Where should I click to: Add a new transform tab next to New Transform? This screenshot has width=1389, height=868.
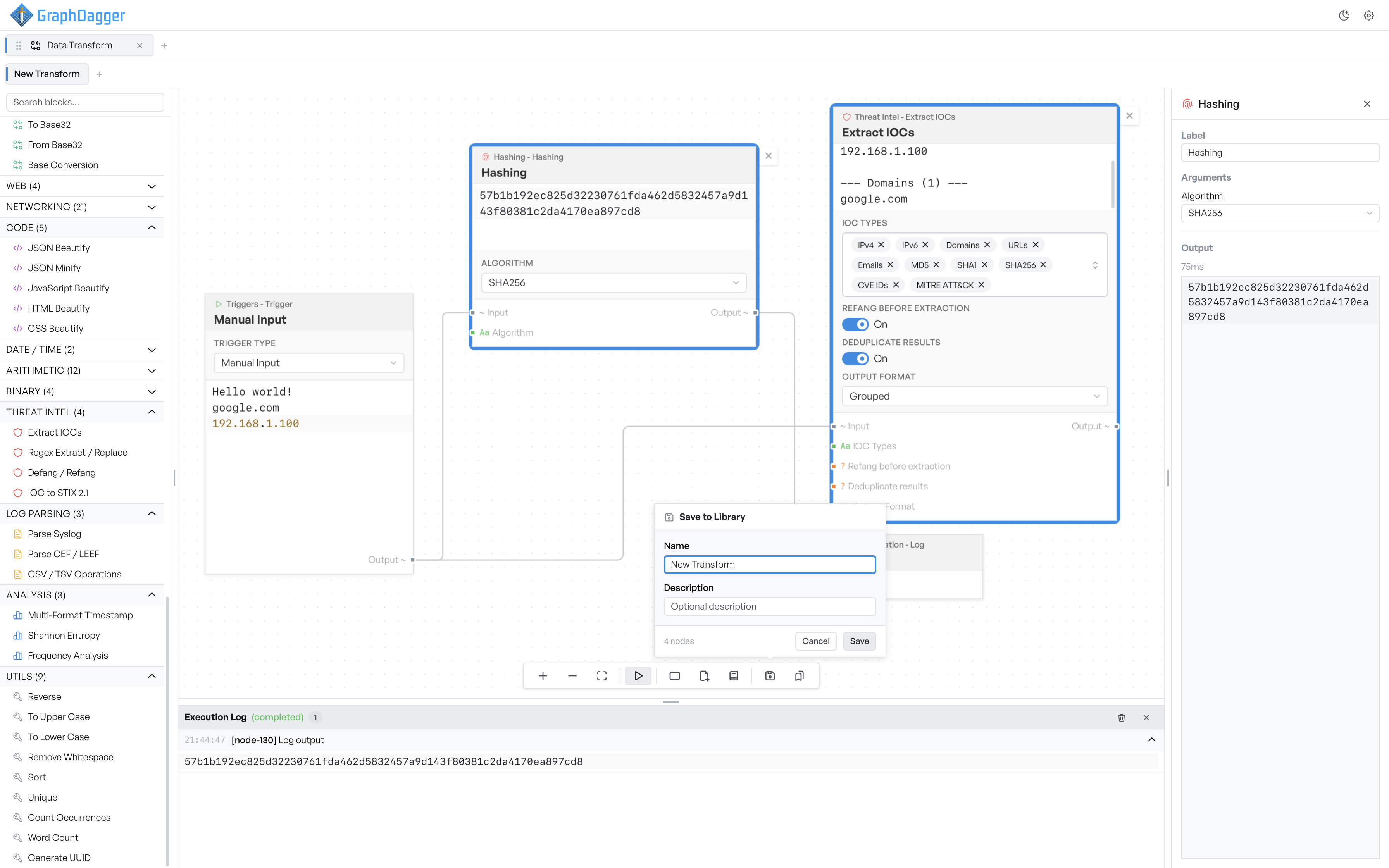[99, 74]
